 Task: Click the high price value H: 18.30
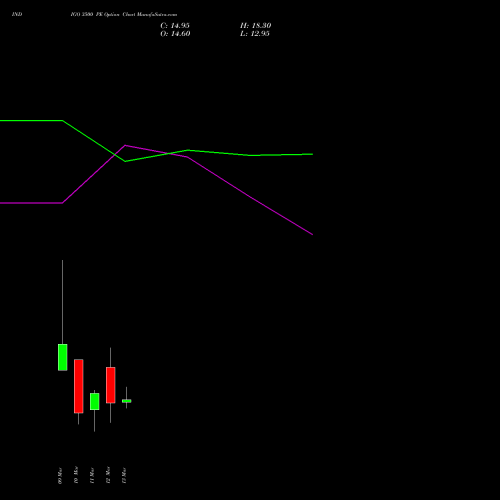[255, 26]
